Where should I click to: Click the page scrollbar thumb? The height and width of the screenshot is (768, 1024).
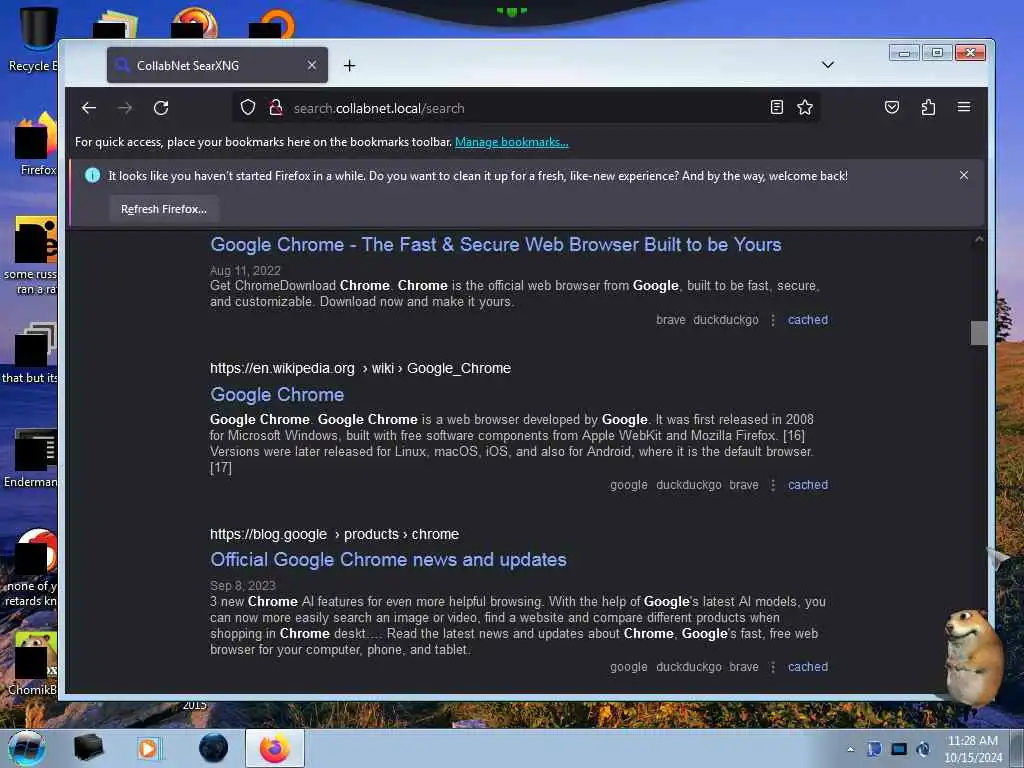click(x=978, y=333)
